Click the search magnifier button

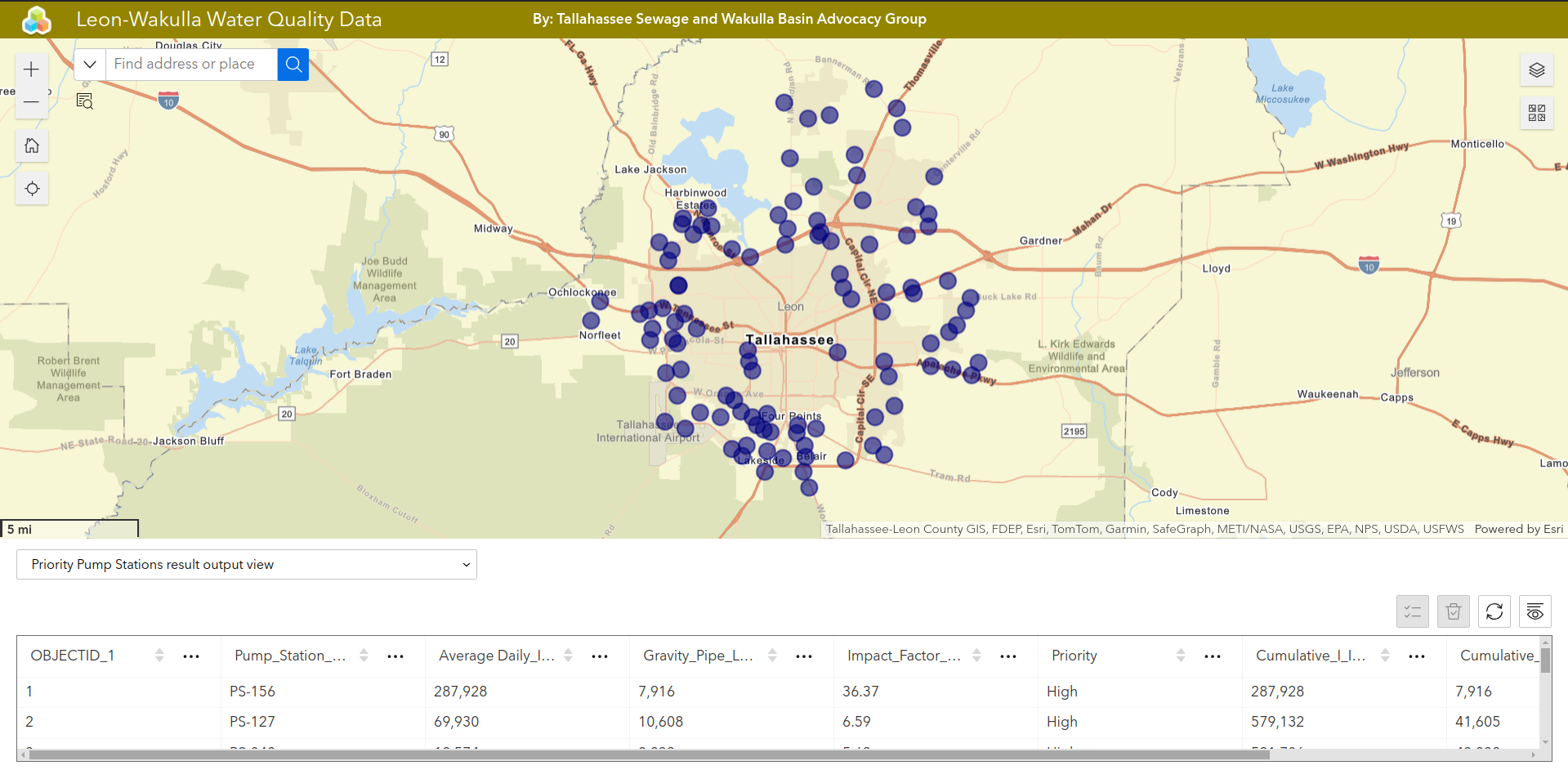(x=293, y=64)
